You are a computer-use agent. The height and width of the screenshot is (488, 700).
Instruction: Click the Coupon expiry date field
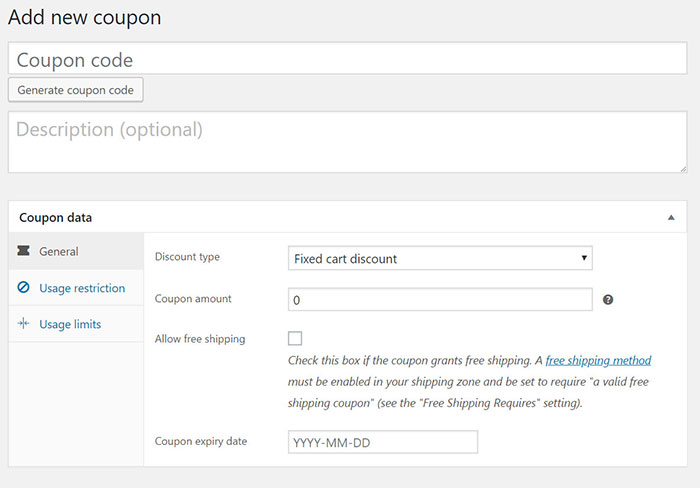coord(383,442)
